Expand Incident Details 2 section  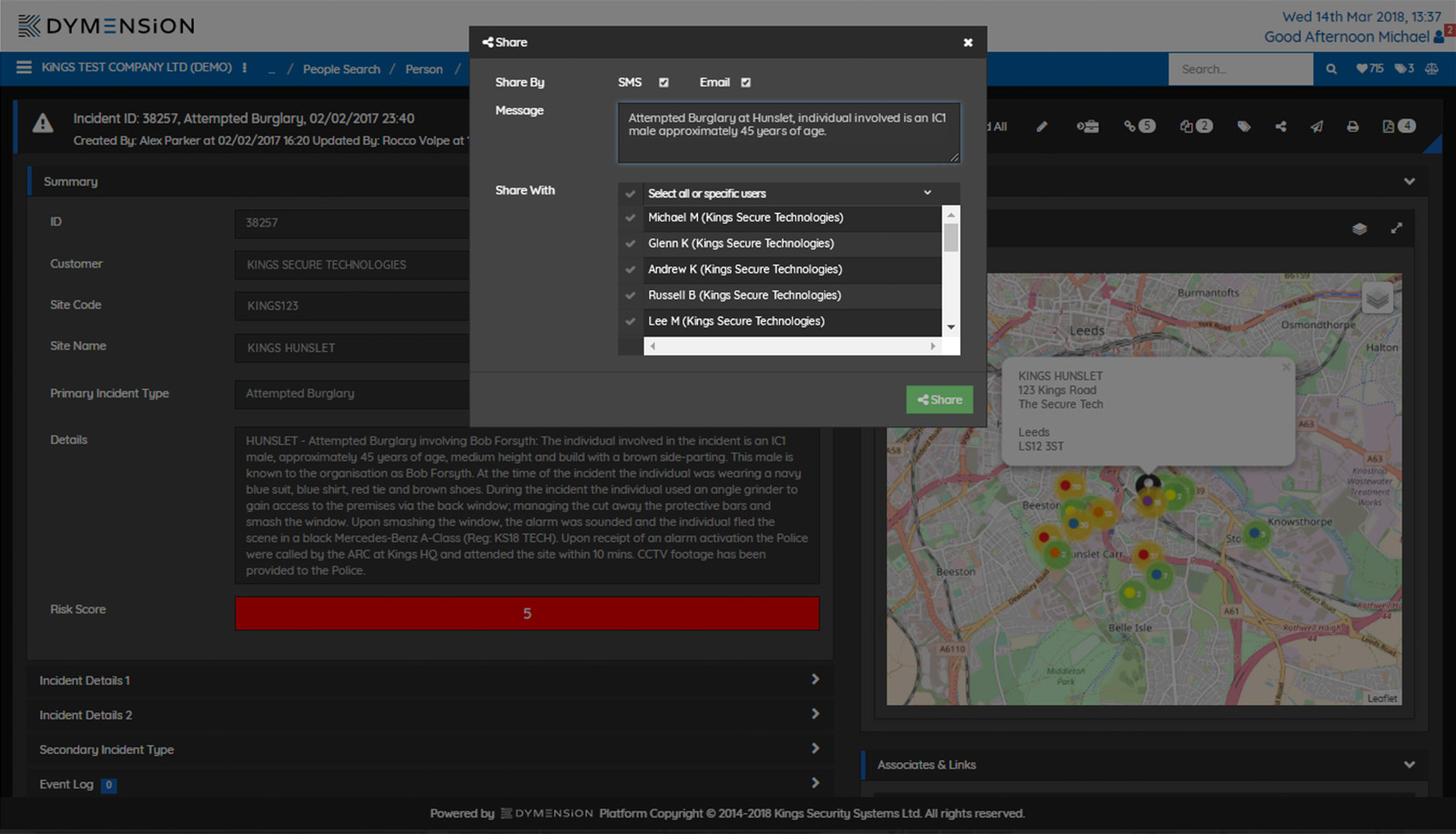pyautogui.click(x=430, y=715)
